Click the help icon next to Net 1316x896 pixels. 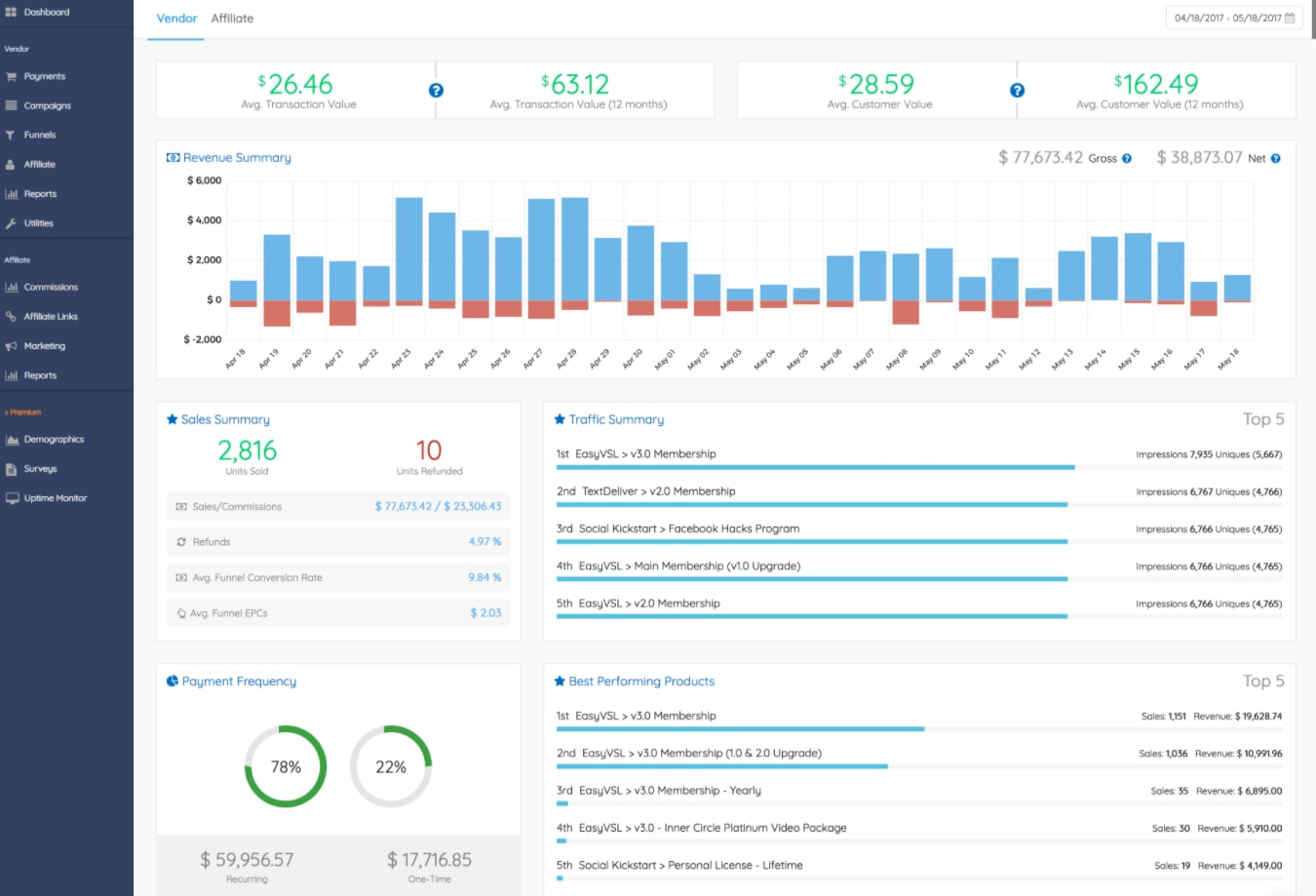pos(1276,158)
